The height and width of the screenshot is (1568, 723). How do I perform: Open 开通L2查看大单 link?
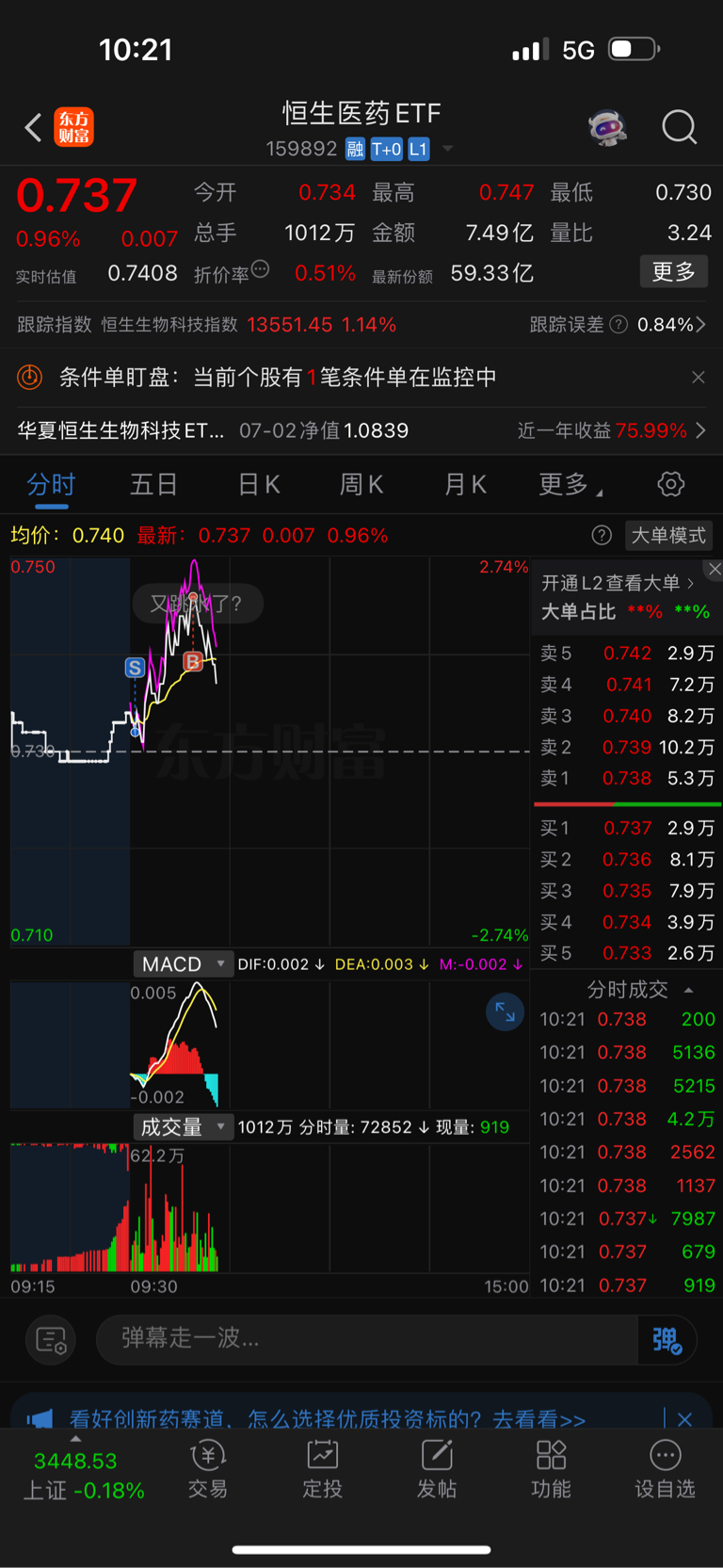618,583
